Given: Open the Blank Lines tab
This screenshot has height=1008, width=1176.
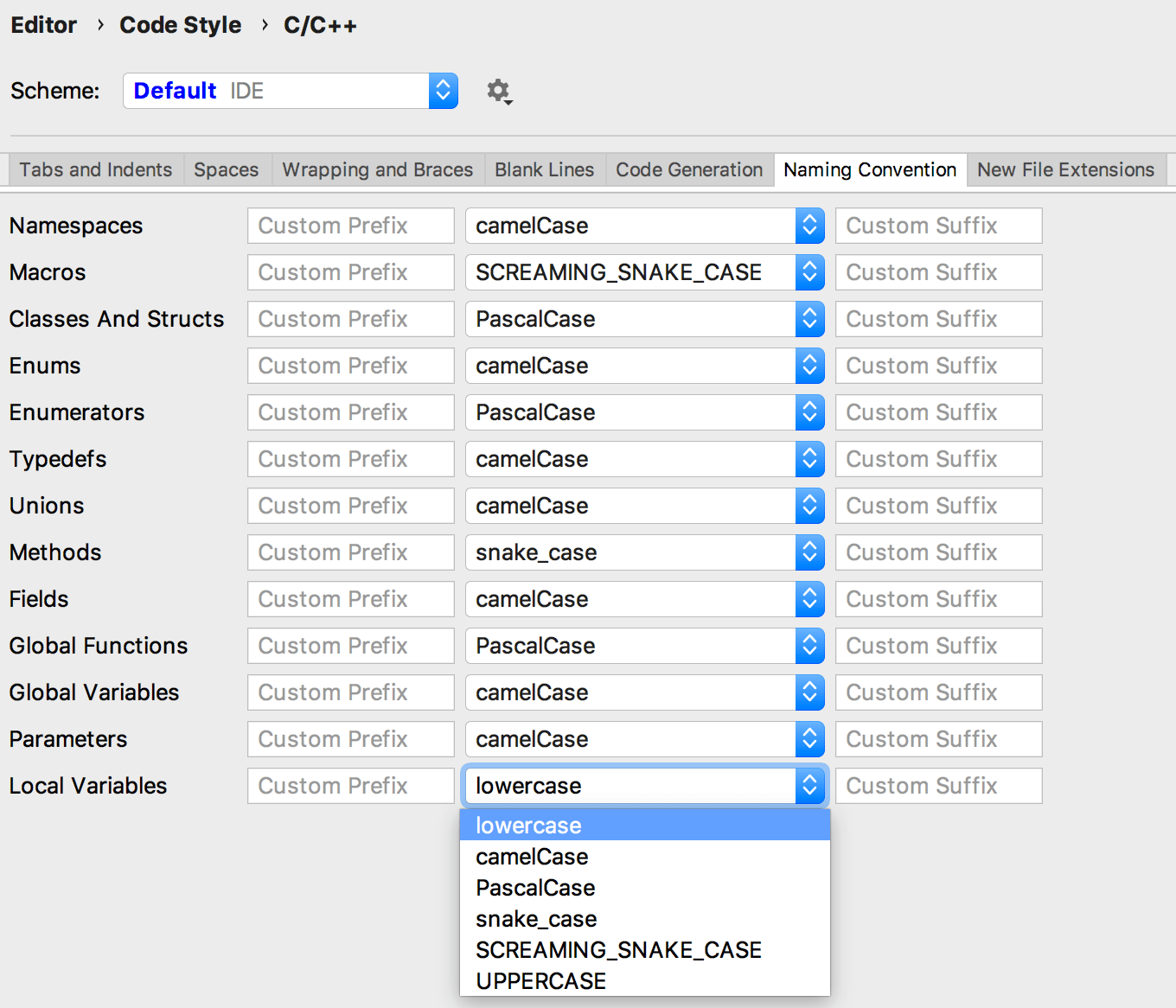Looking at the screenshot, I should (x=545, y=169).
